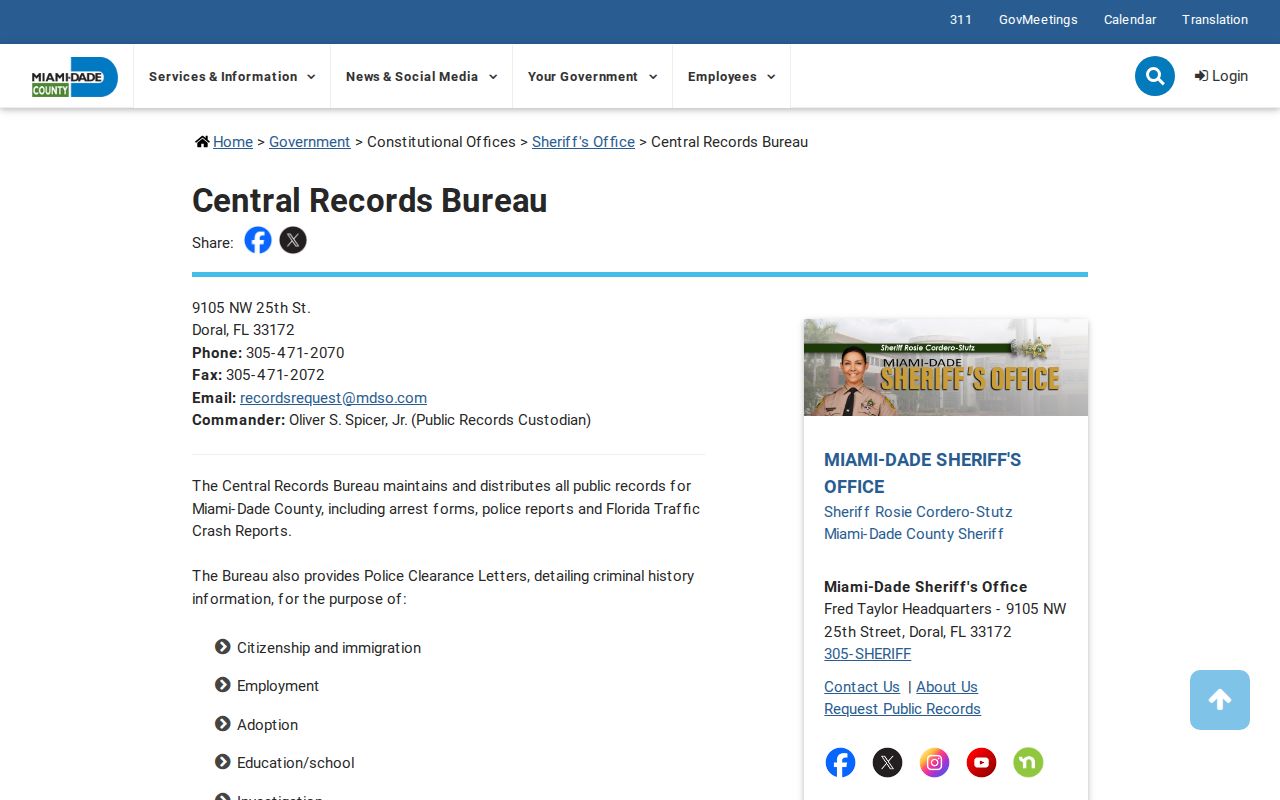The height and width of the screenshot is (800, 1280).
Task: Open the search magnifier button
Action: (x=1155, y=76)
